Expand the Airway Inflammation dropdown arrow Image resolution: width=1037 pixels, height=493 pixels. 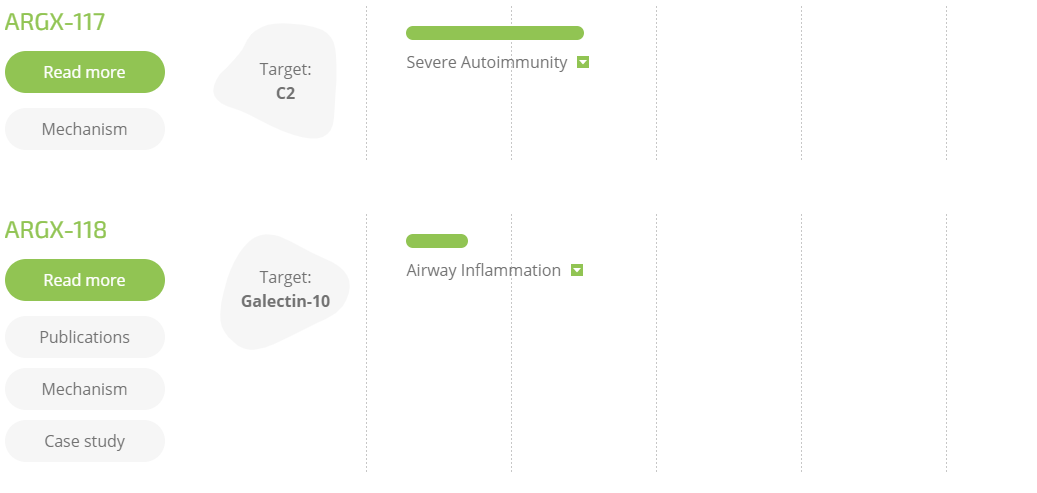[577, 270]
